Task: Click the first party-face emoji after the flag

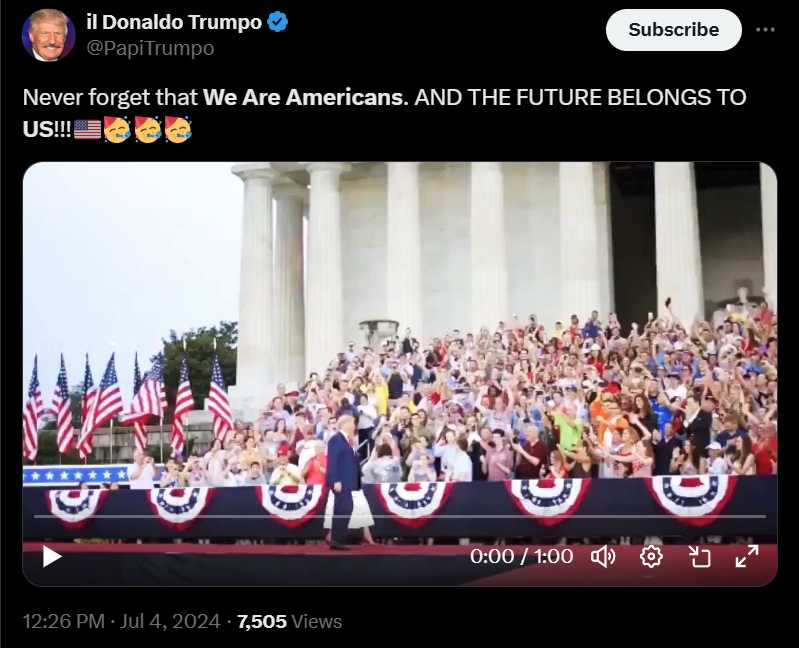Action: 117,129
